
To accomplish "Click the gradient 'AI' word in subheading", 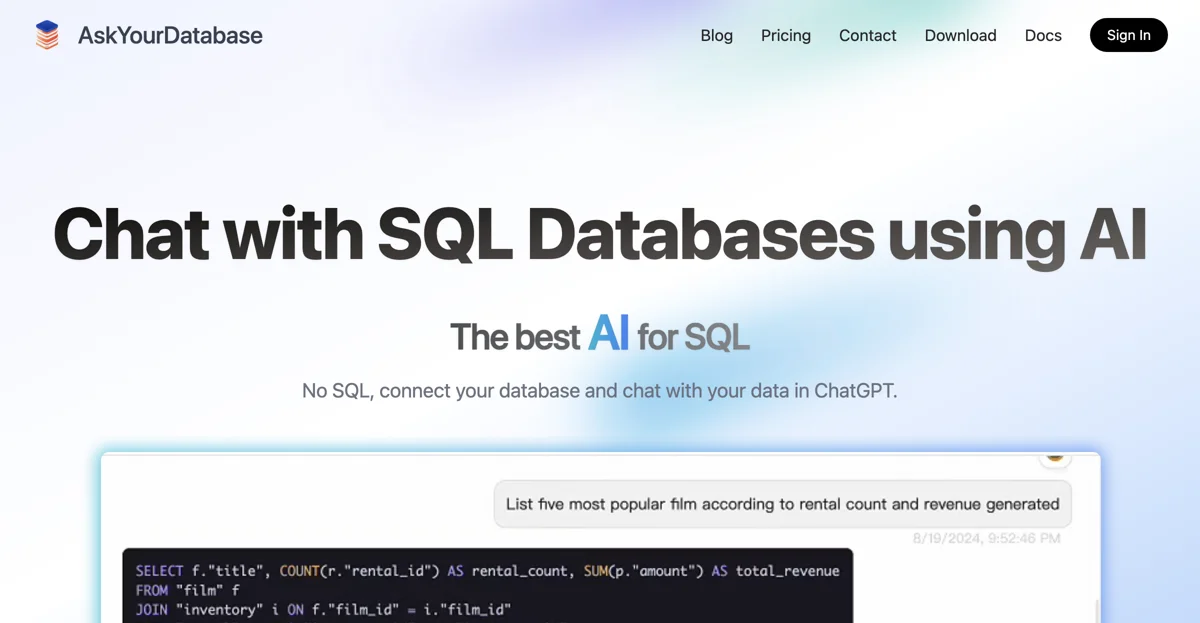I will pos(608,333).
